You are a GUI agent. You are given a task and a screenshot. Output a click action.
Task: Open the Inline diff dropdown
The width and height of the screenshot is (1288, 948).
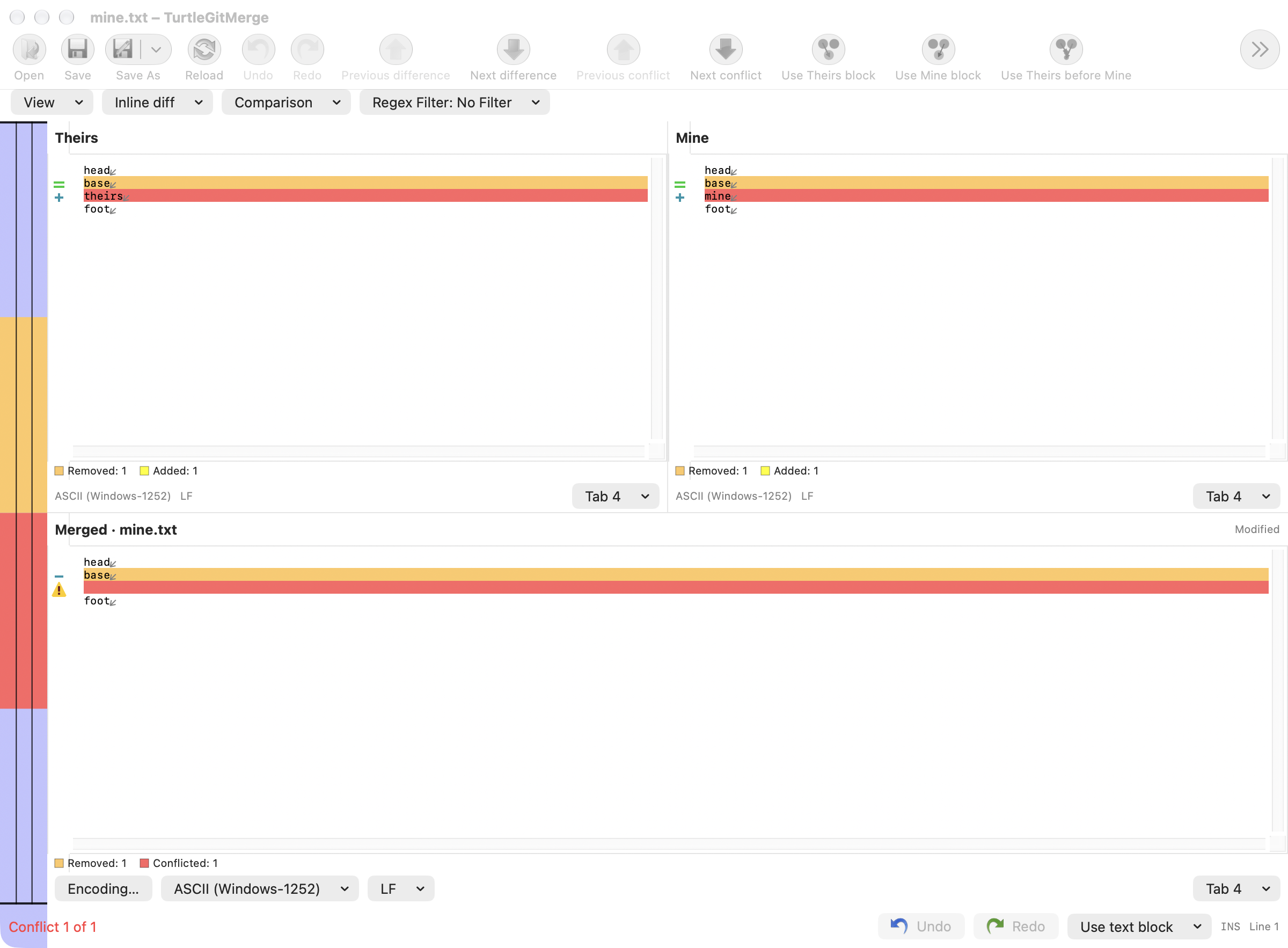tap(157, 102)
